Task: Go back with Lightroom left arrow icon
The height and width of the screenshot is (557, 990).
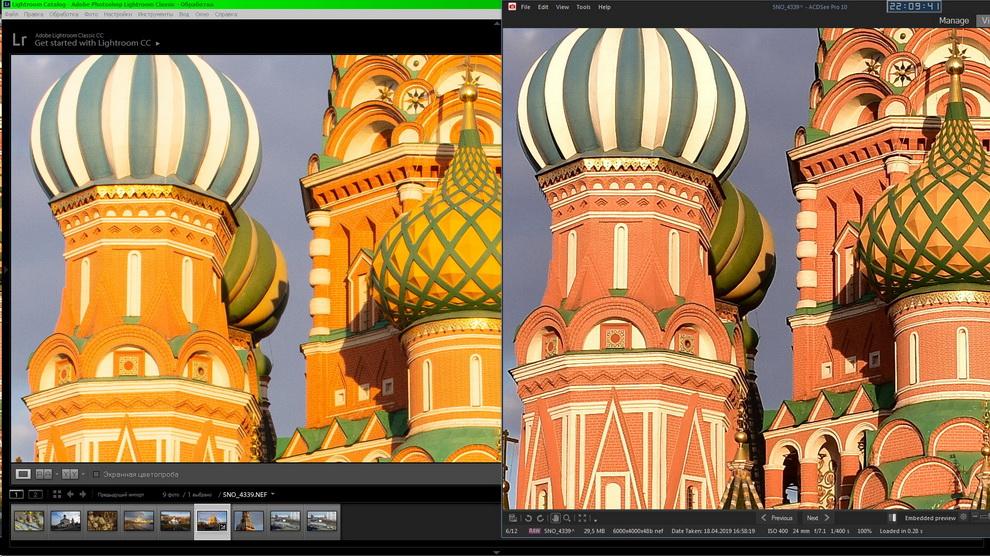Action: point(70,494)
